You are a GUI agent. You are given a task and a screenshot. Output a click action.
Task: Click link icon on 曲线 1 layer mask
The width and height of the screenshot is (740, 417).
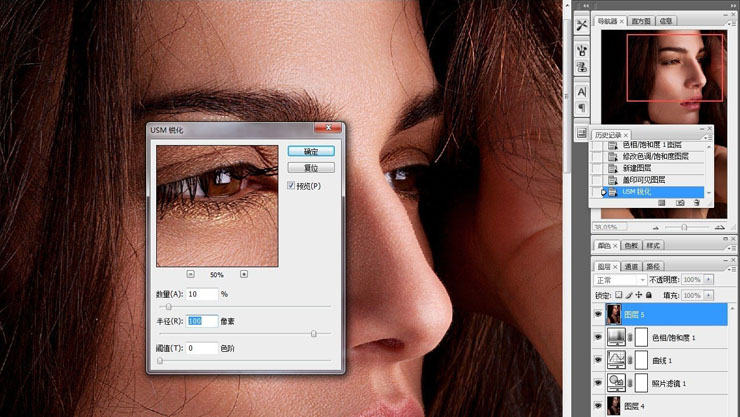[630, 360]
